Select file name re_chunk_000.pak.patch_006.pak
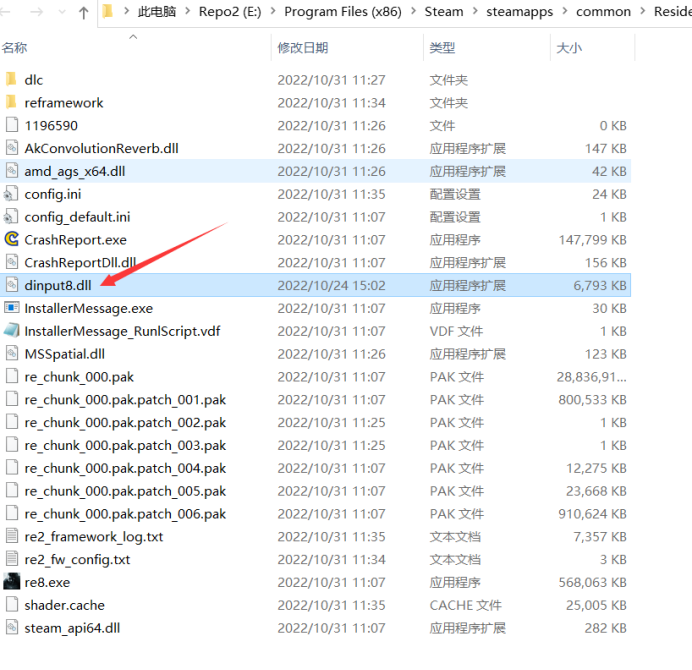Viewport: 692px width, 670px height. (x=125, y=514)
